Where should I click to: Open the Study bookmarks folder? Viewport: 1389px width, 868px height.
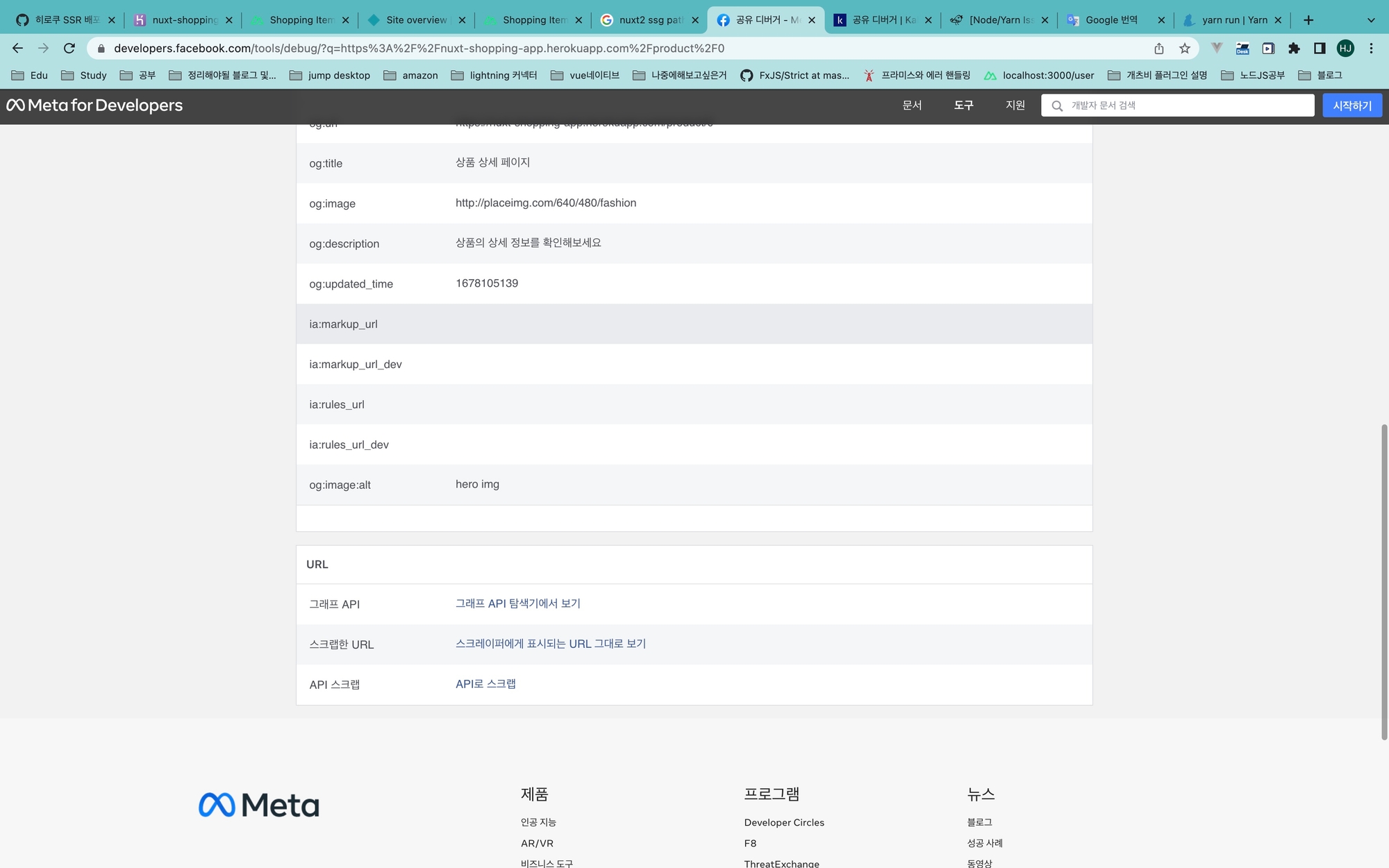(x=84, y=75)
